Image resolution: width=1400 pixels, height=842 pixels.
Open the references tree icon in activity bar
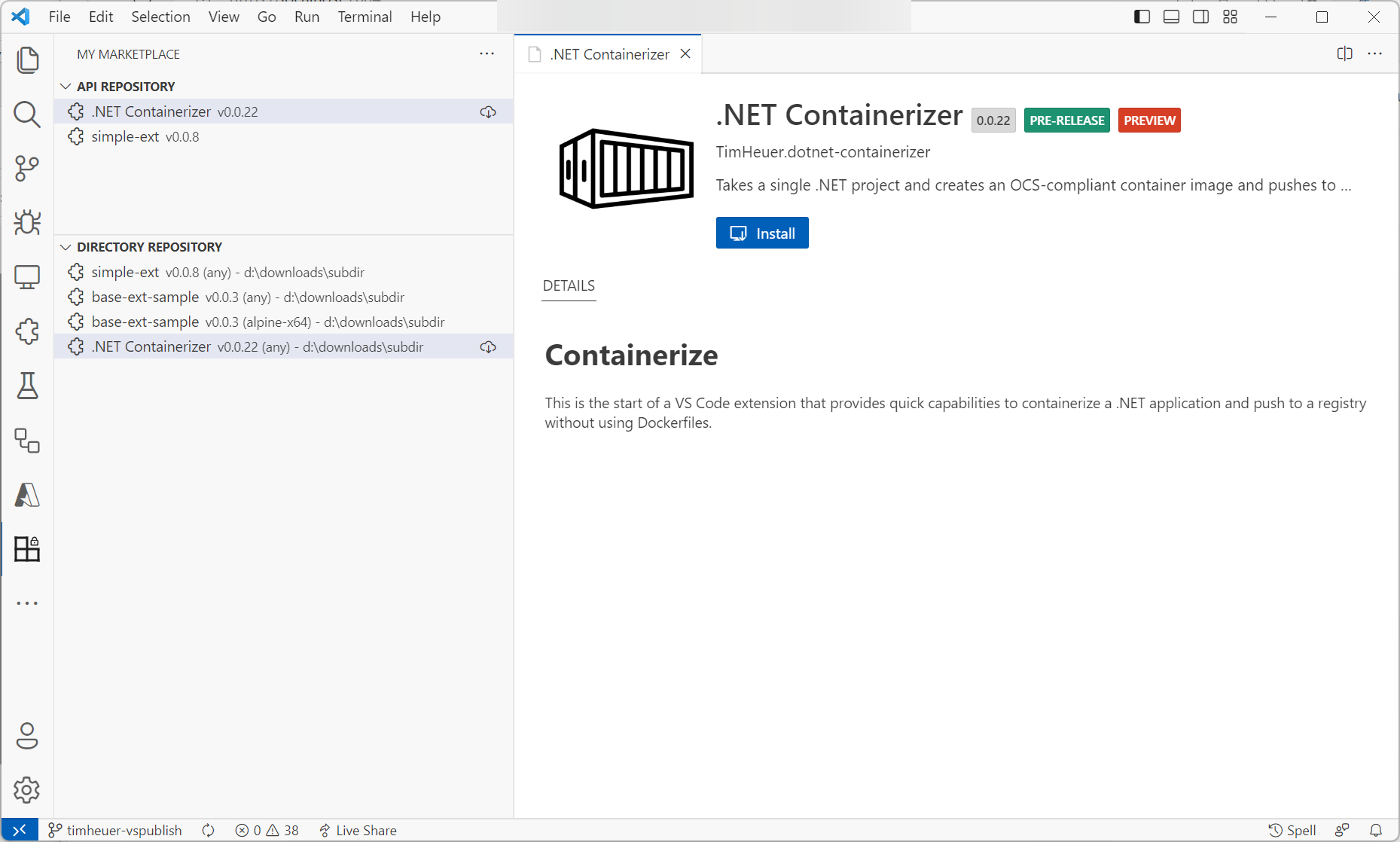click(x=27, y=441)
